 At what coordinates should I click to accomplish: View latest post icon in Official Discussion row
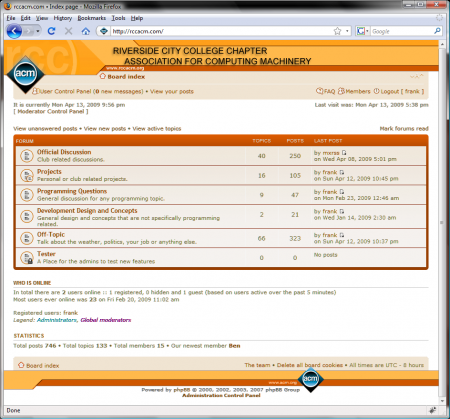344,153
